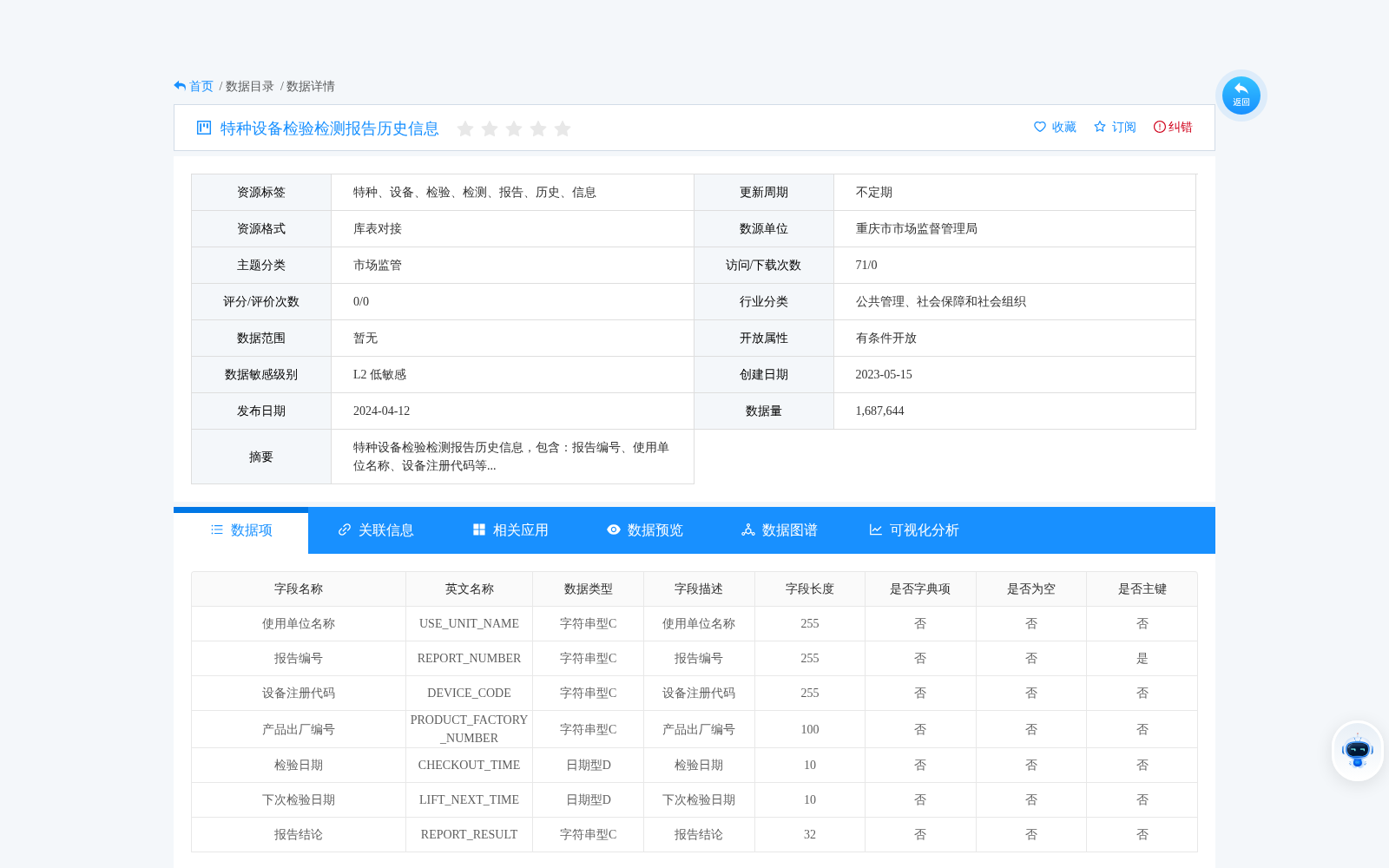This screenshot has width=1389, height=868.
Task: Click the 71/0 visit/download count value
Action: click(866, 266)
